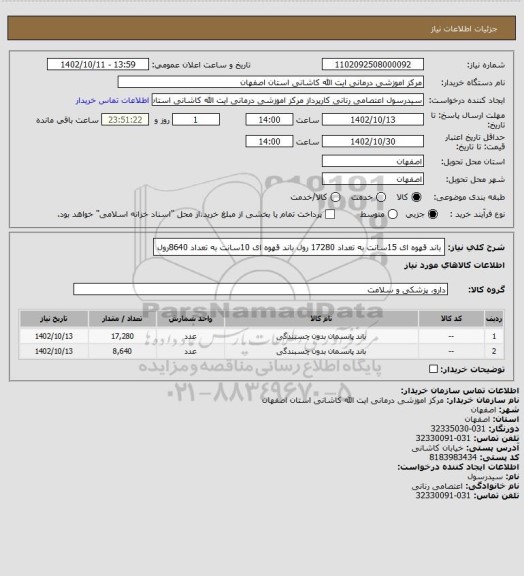
Task: Click the quantity cell 17,280
Action: [x=122, y=336]
